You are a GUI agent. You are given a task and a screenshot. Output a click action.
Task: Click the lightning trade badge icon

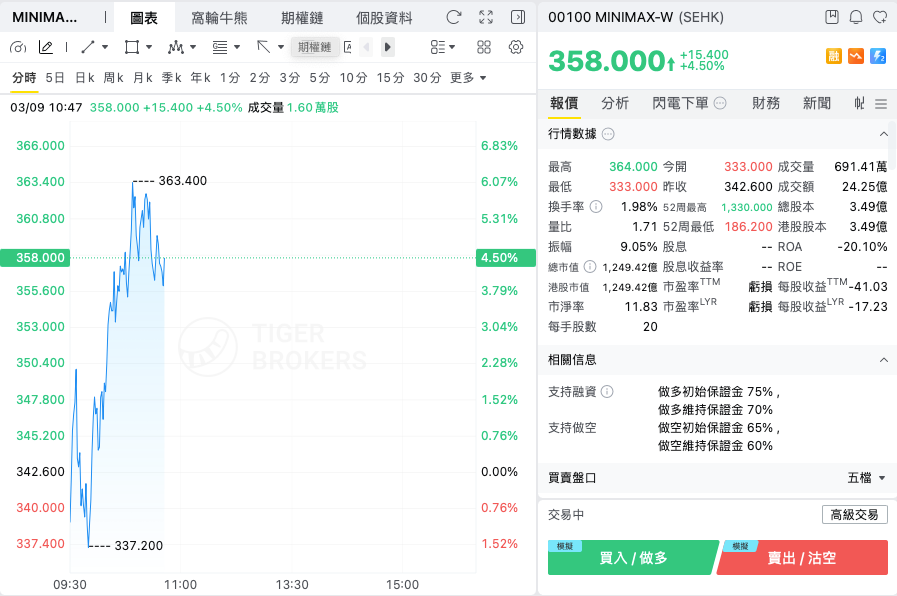(x=878, y=55)
